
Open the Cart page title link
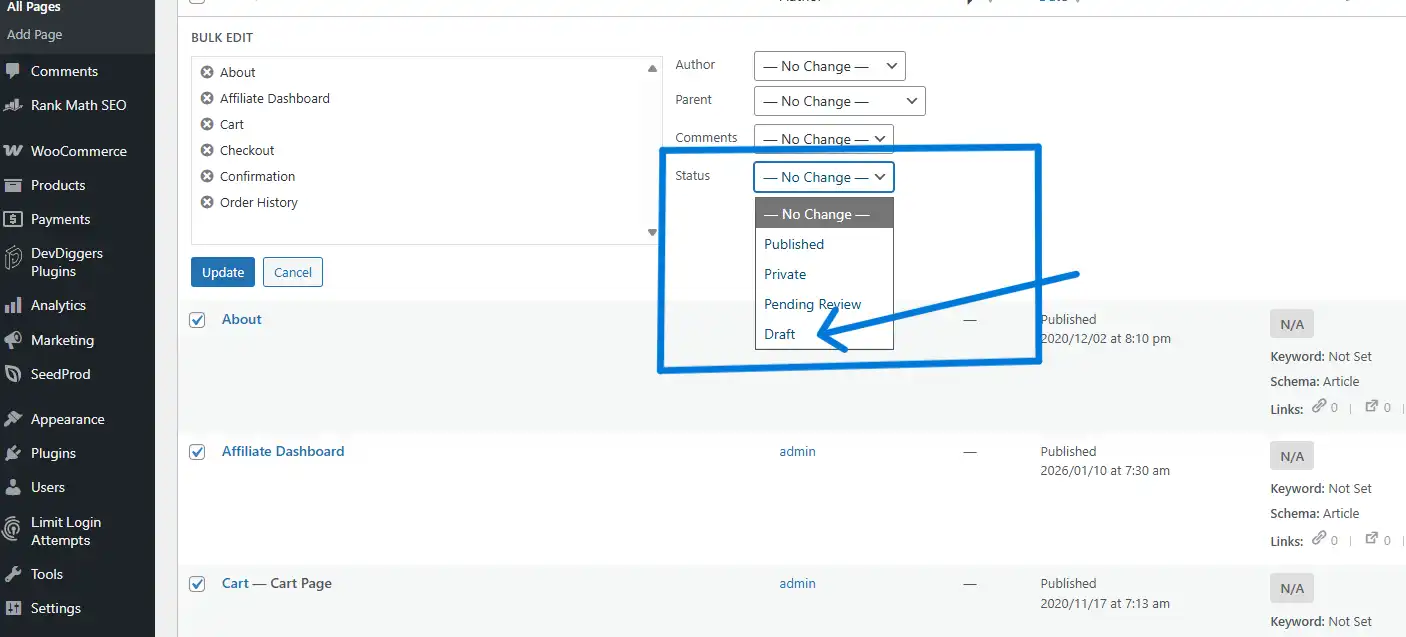coord(235,583)
